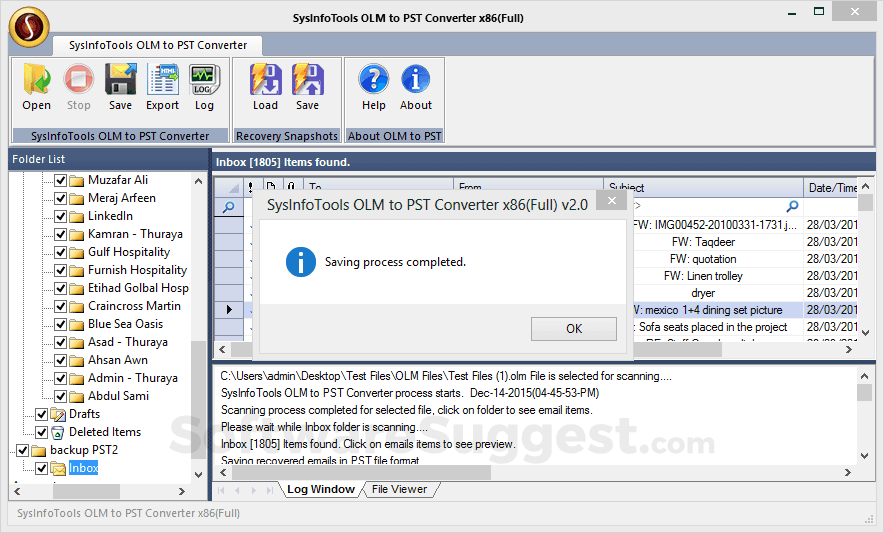Click the Save floppy icon in converter group
Image resolution: width=884 pixels, height=533 pixels.
pos(120,80)
